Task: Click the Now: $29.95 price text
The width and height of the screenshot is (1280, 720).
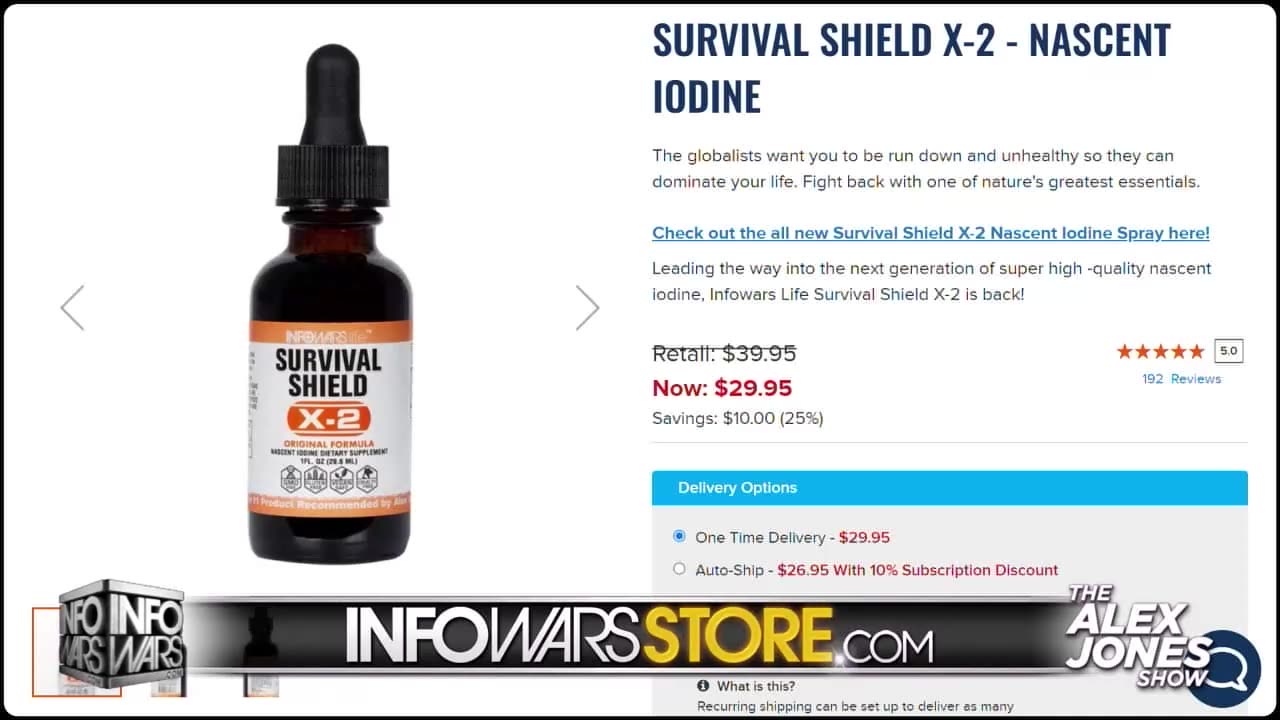Action: click(722, 388)
